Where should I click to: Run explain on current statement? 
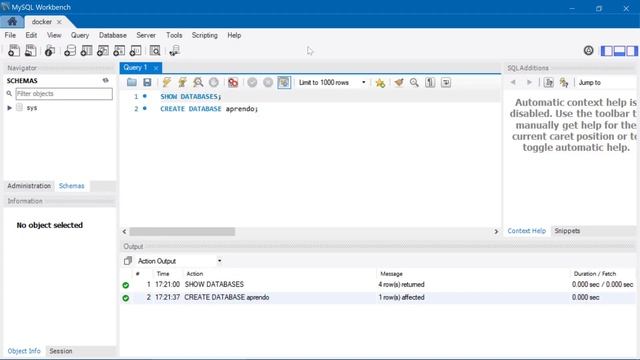(198, 82)
